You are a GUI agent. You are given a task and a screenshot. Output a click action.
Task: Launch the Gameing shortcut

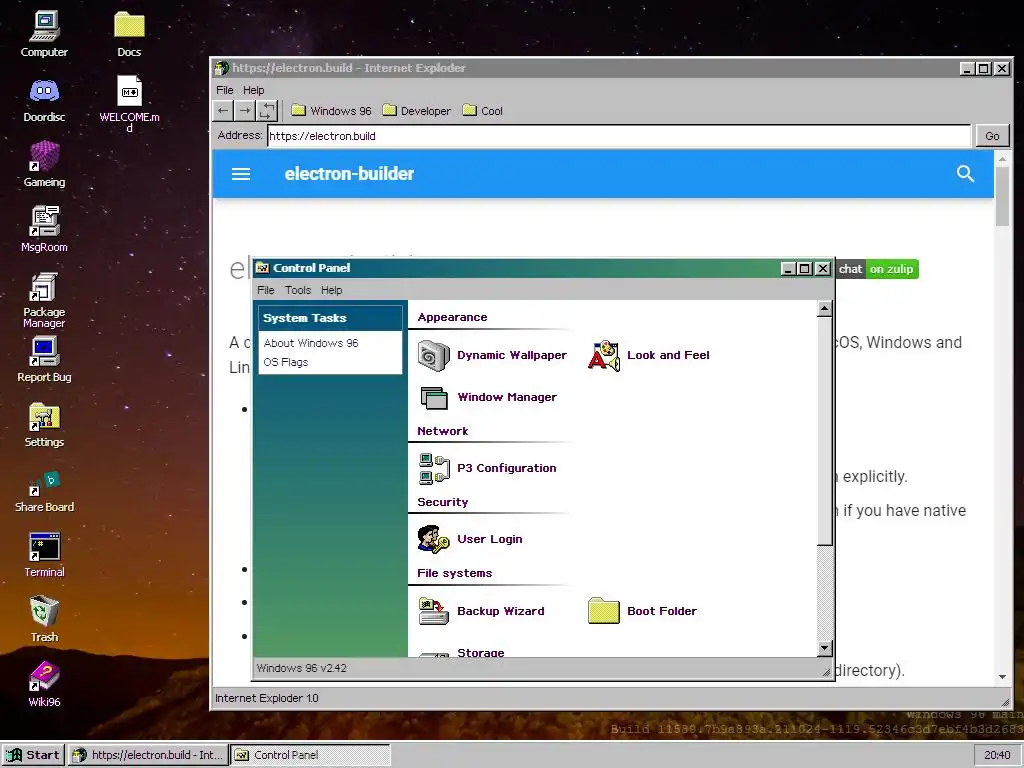pos(44,164)
